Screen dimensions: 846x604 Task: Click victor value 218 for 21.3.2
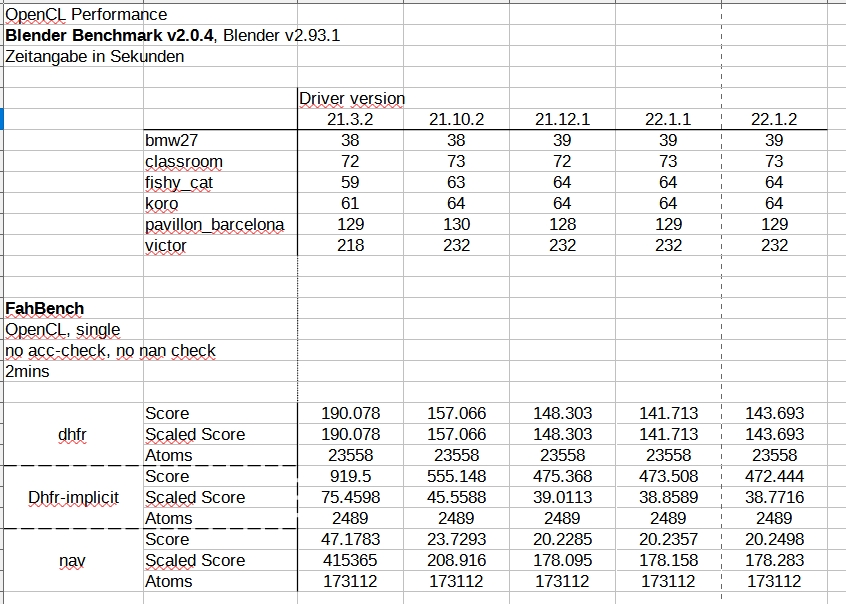tap(350, 246)
